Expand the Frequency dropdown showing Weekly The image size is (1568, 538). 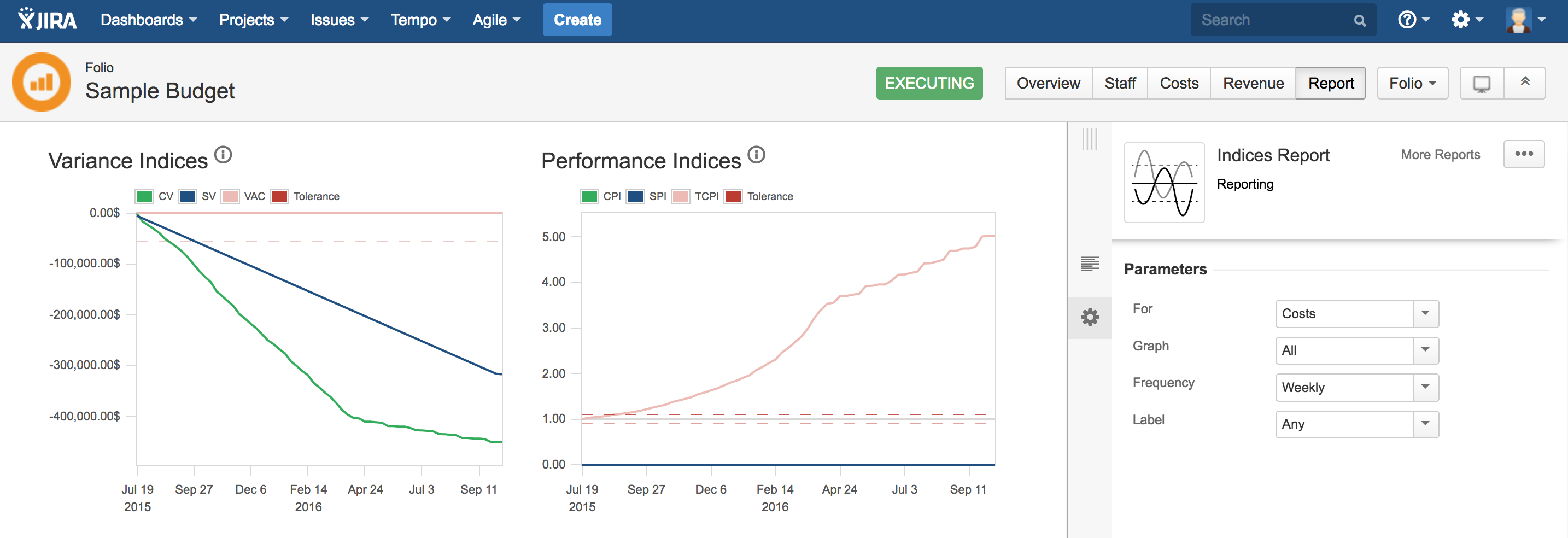pos(1356,388)
